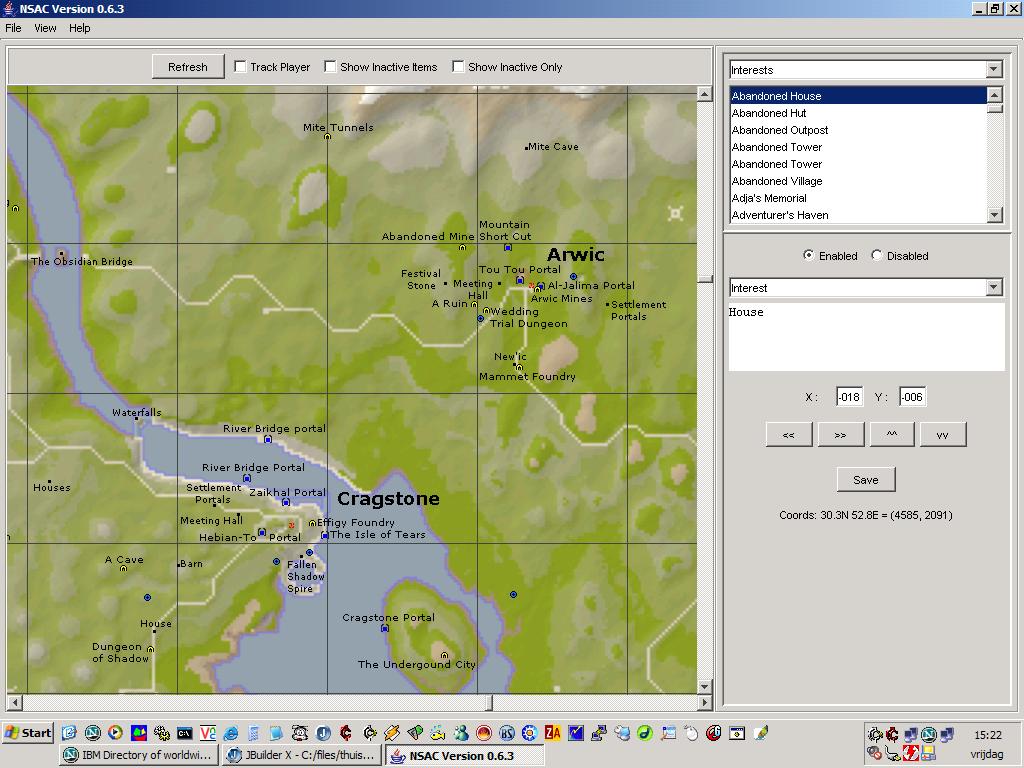The height and width of the screenshot is (768, 1024).
Task: Launch Internet Explorer from the quick launch bar
Action: click(230, 733)
